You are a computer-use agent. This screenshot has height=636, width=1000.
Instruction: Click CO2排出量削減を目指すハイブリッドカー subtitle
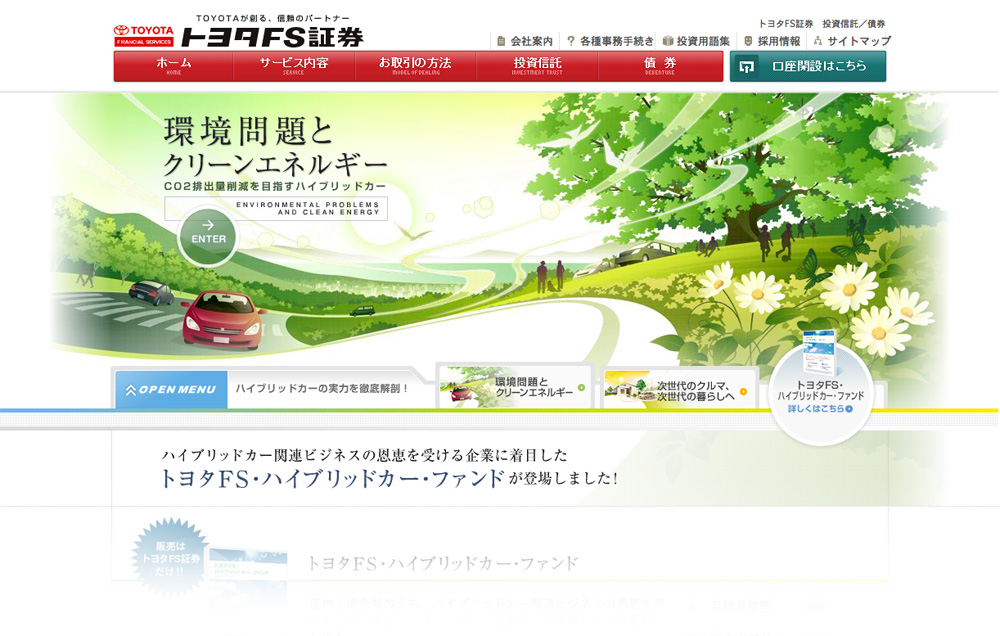tap(275, 186)
